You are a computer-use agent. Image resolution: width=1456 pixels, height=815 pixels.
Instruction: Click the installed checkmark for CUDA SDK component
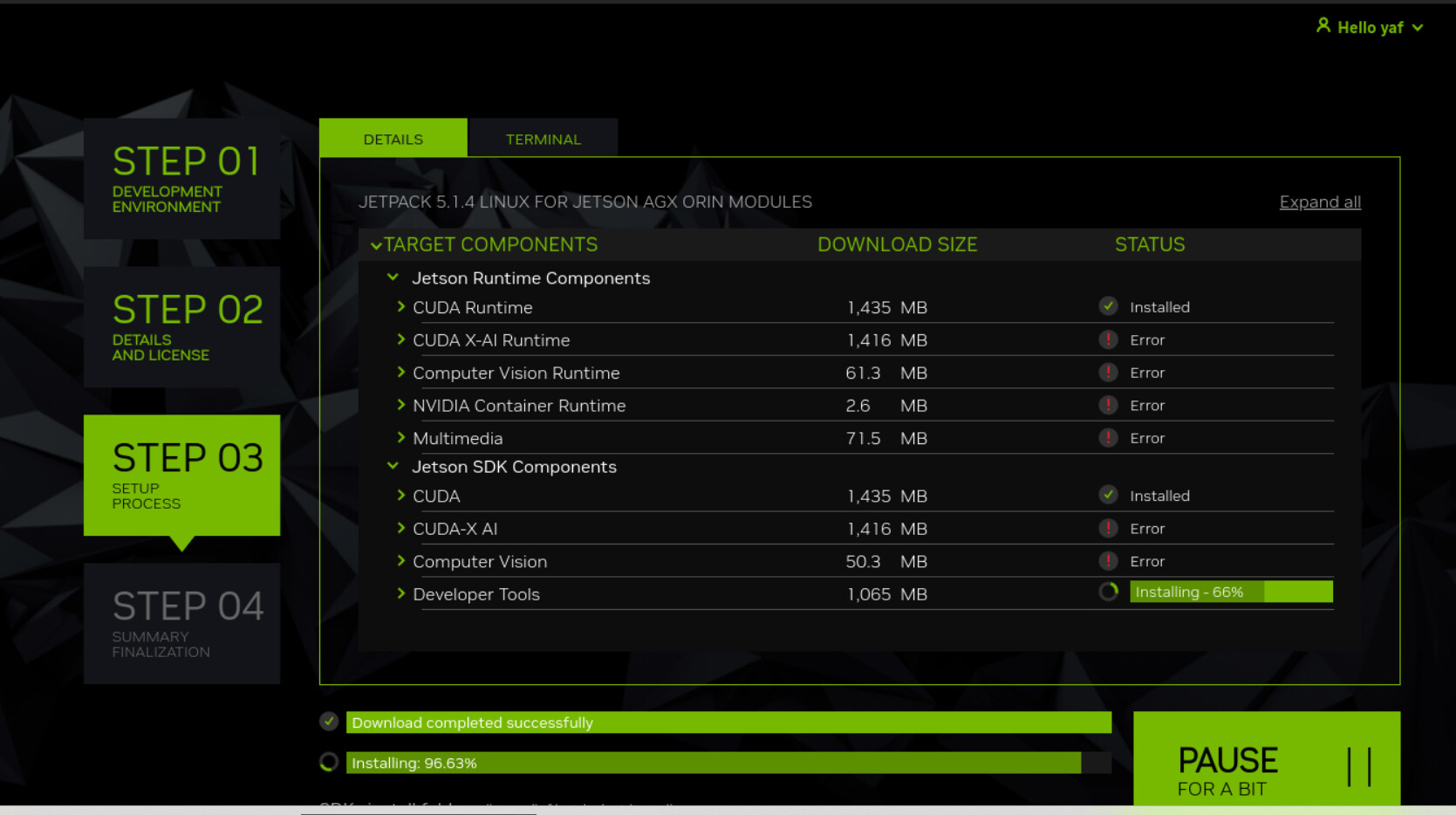pyautogui.click(x=1108, y=496)
